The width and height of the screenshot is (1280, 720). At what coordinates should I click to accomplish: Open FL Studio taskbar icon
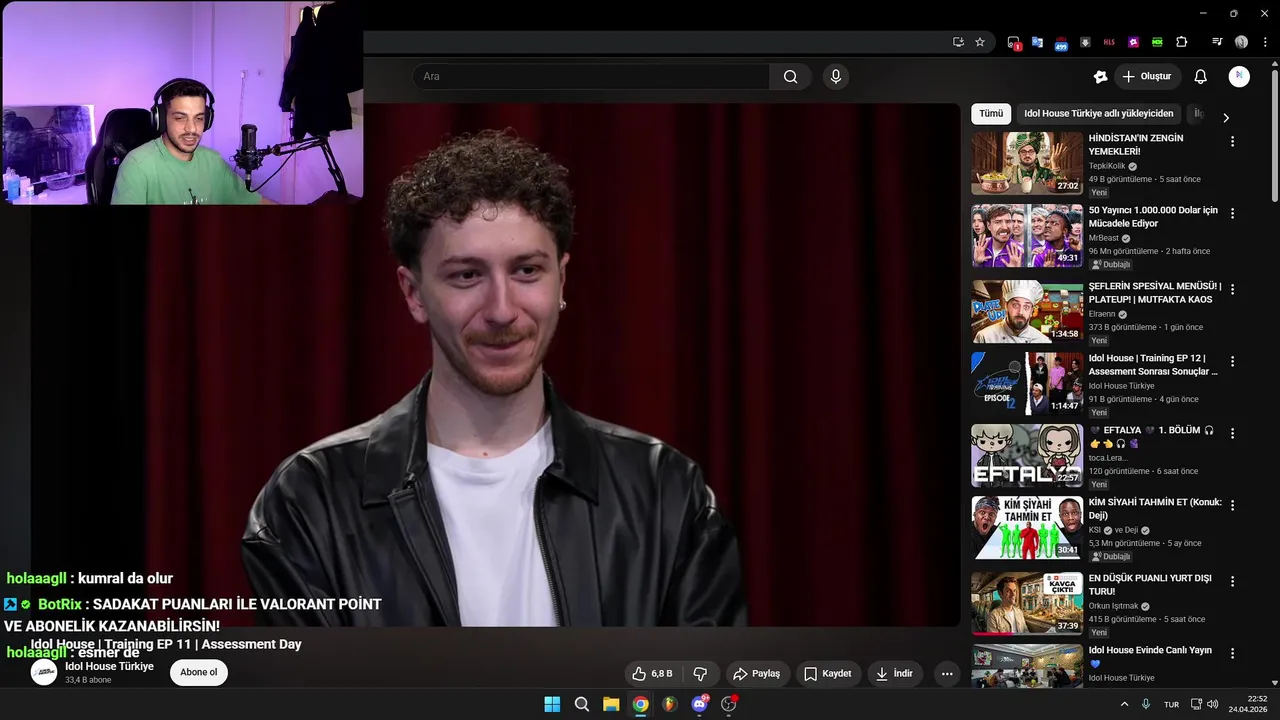(670, 704)
